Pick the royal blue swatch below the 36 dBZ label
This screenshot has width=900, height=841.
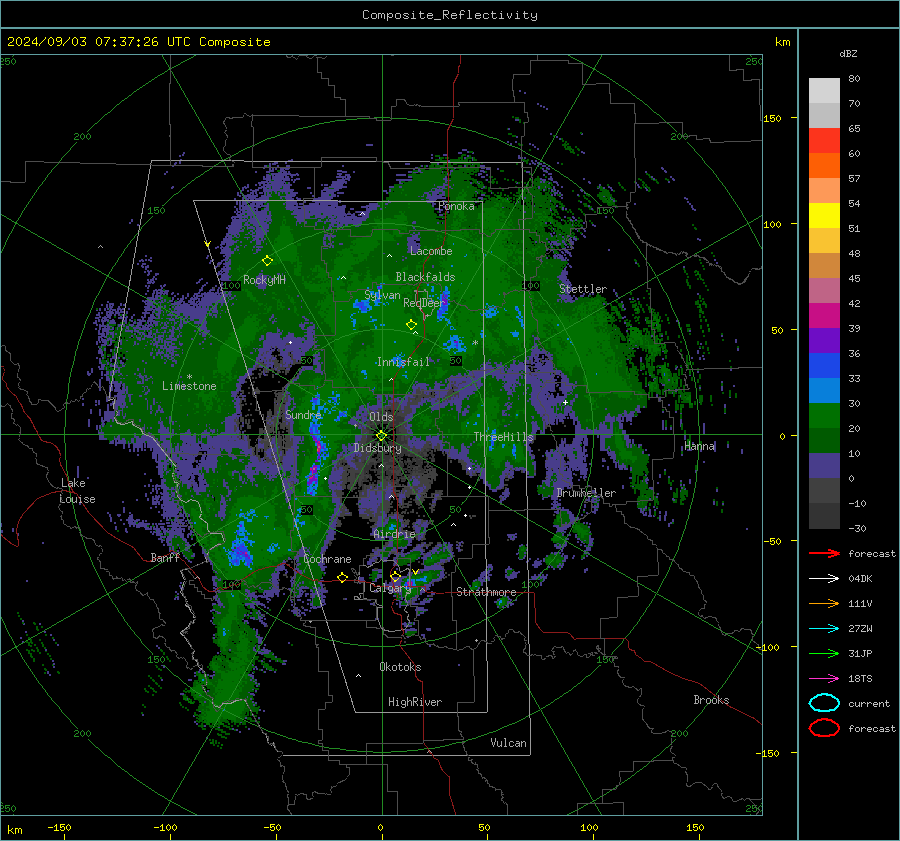824,365
